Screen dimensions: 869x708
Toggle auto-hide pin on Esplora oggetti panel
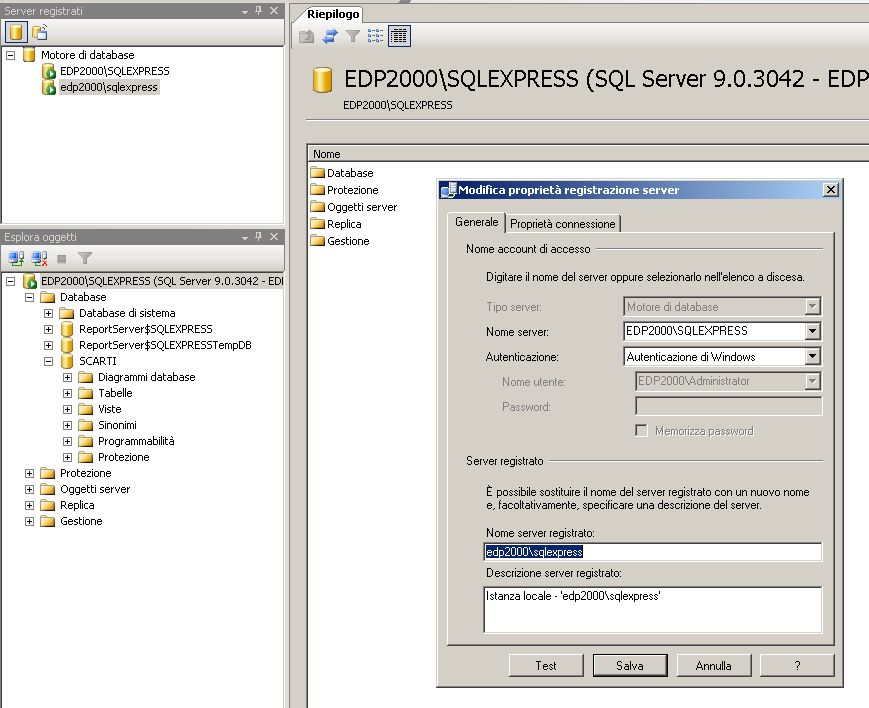pos(259,237)
